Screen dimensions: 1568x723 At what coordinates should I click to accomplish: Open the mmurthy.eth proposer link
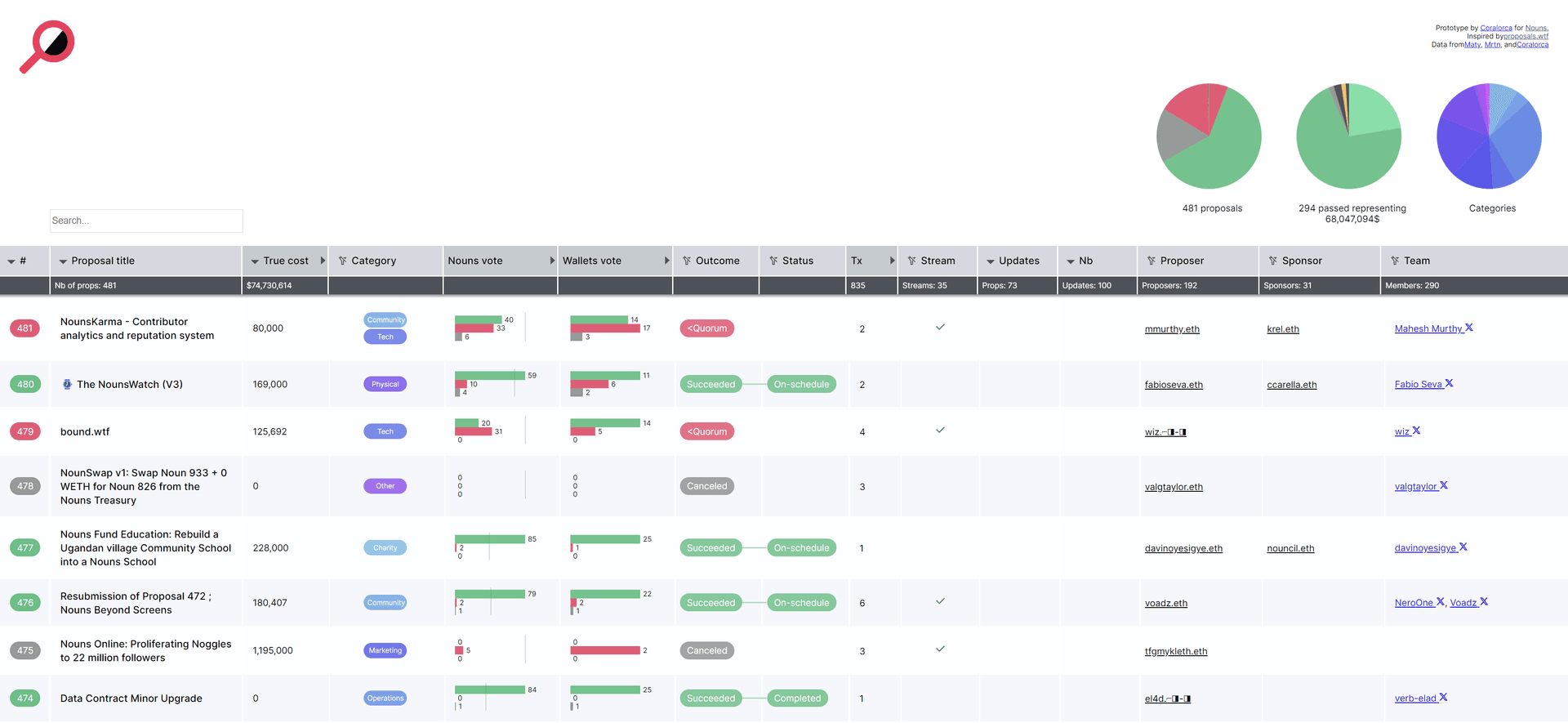(x=1172, y=329)
